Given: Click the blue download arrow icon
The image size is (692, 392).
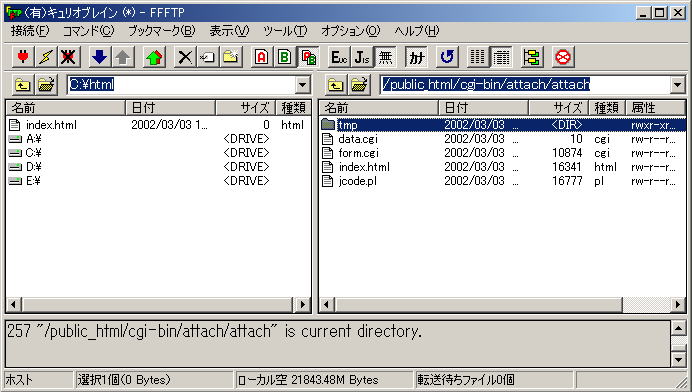Looking at the screenshot, I should click(x=99, y=57).
